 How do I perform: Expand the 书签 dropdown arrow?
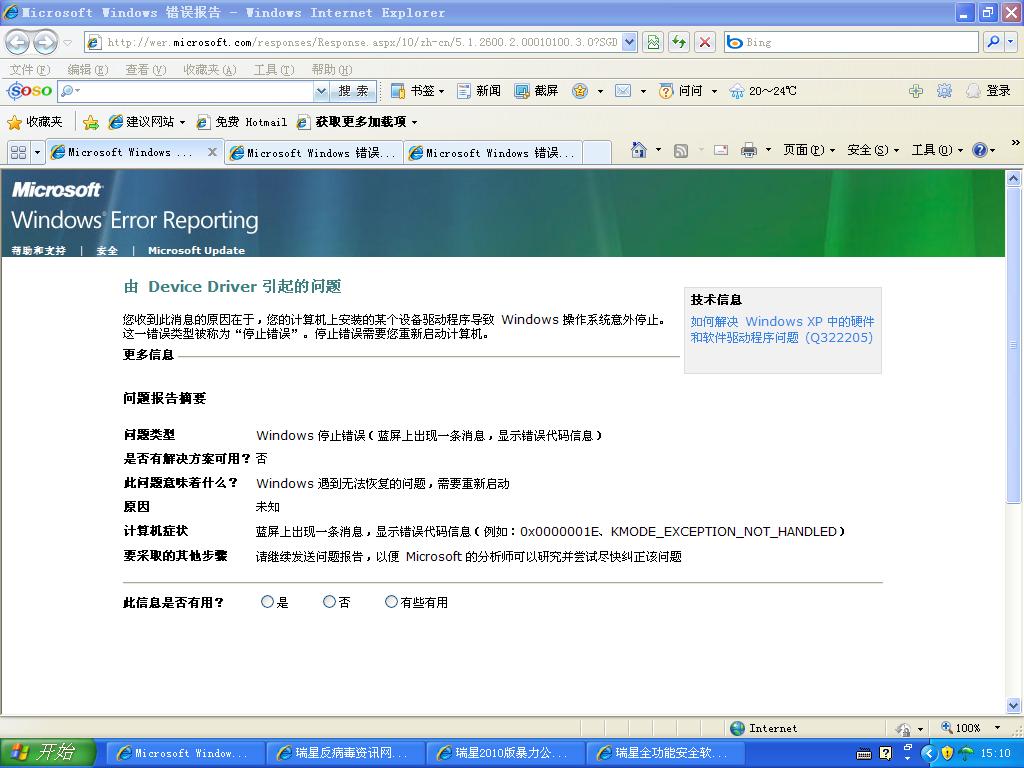point(441,91)
